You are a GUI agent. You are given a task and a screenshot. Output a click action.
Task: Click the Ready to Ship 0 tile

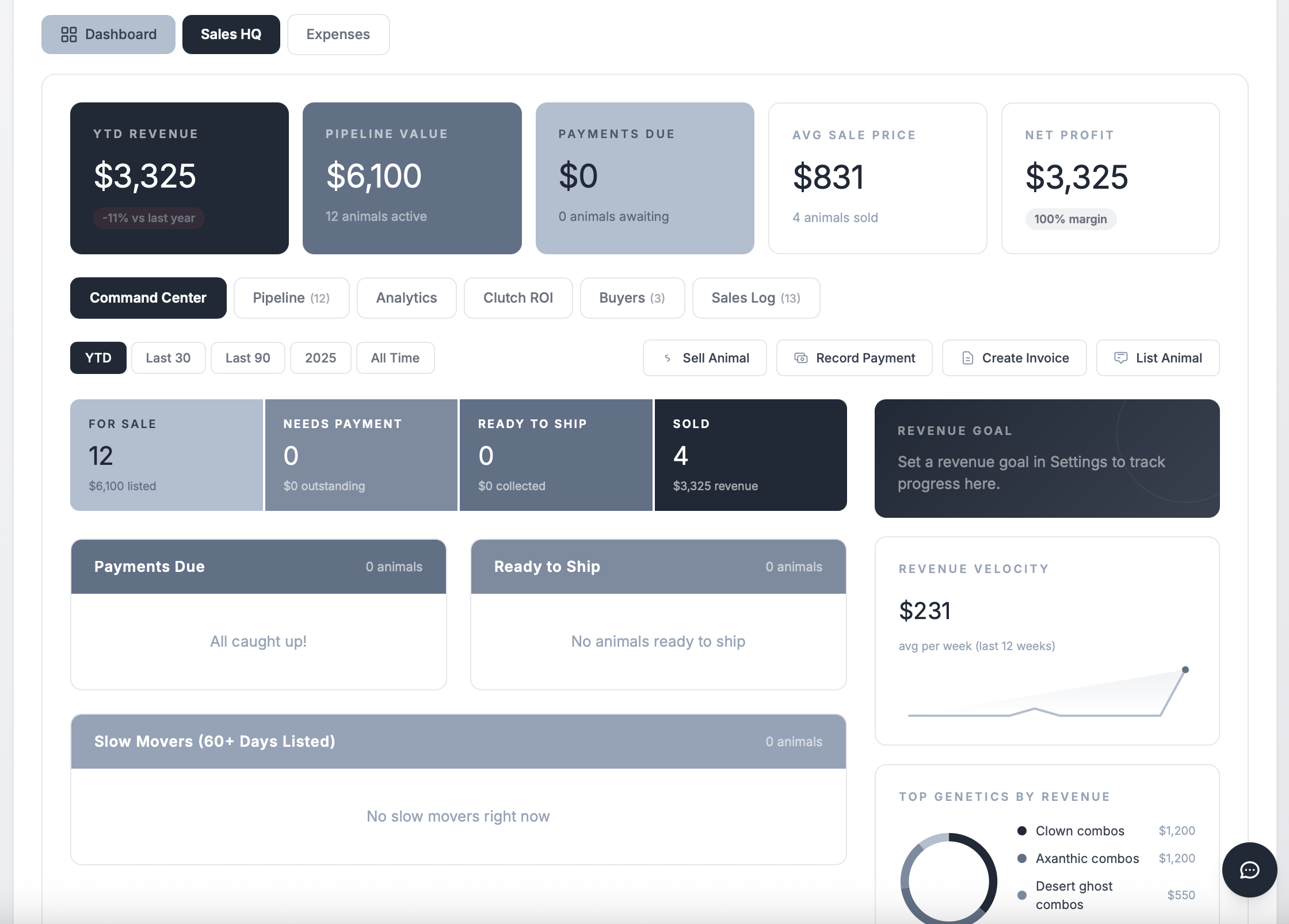556,455
